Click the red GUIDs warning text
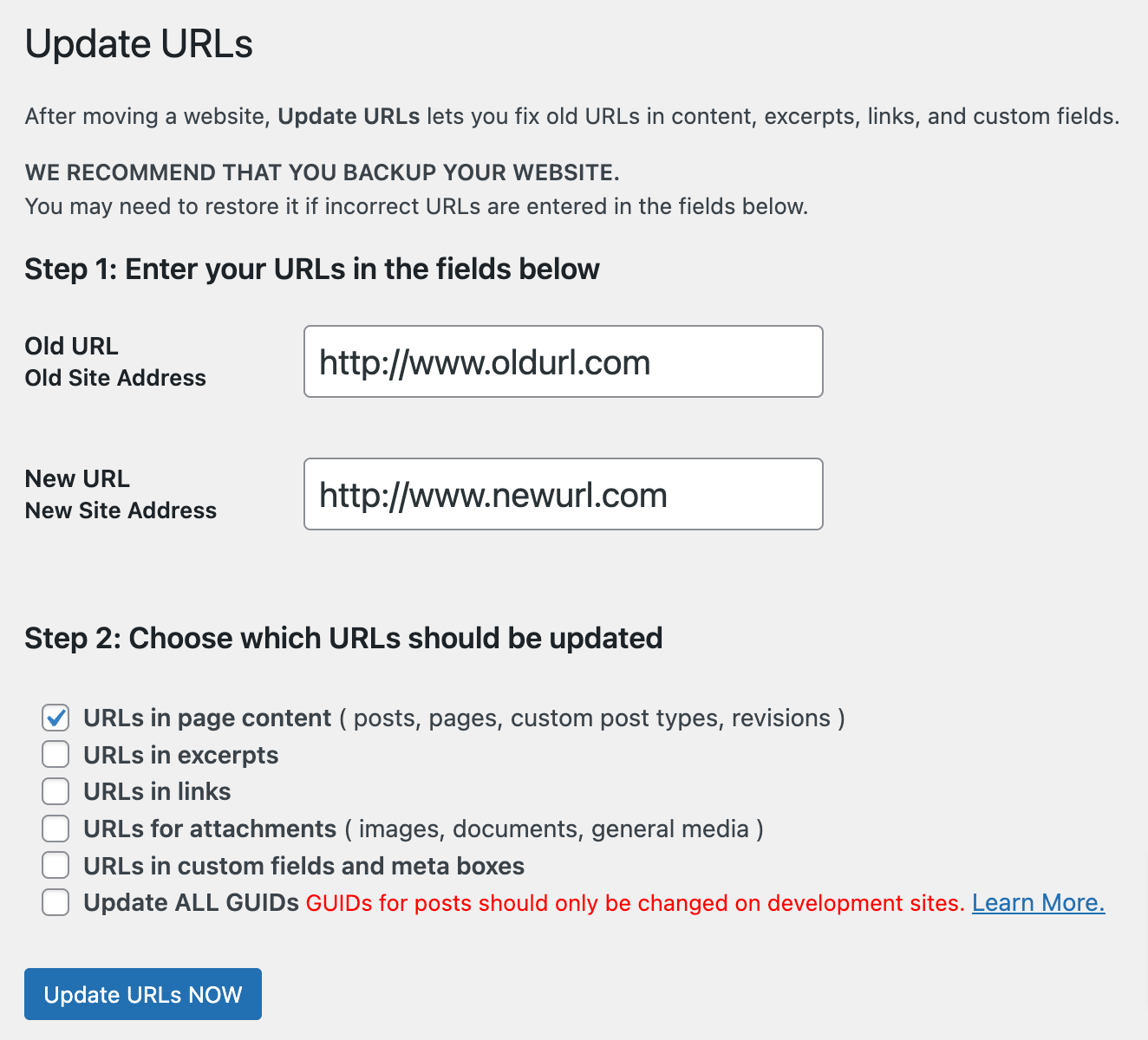1148x1040 pixels. [x=635, y=903]
